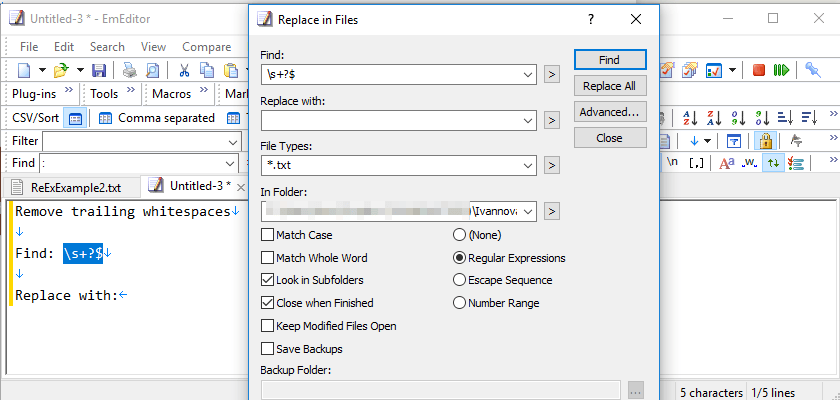Click the > button beside the dialog's Find field

click(552, 75)
